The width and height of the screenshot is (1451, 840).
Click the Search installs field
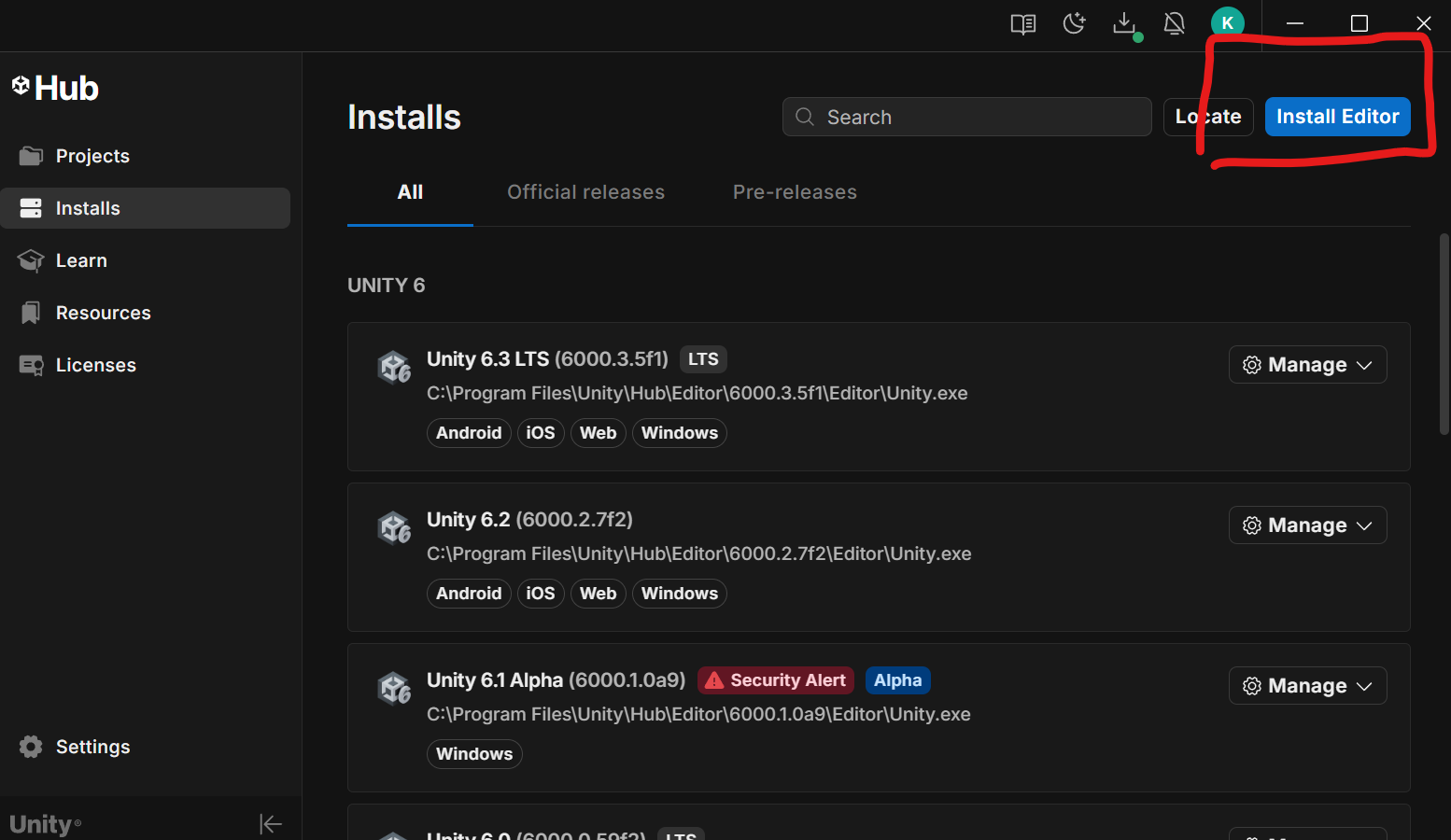point(966,117)
